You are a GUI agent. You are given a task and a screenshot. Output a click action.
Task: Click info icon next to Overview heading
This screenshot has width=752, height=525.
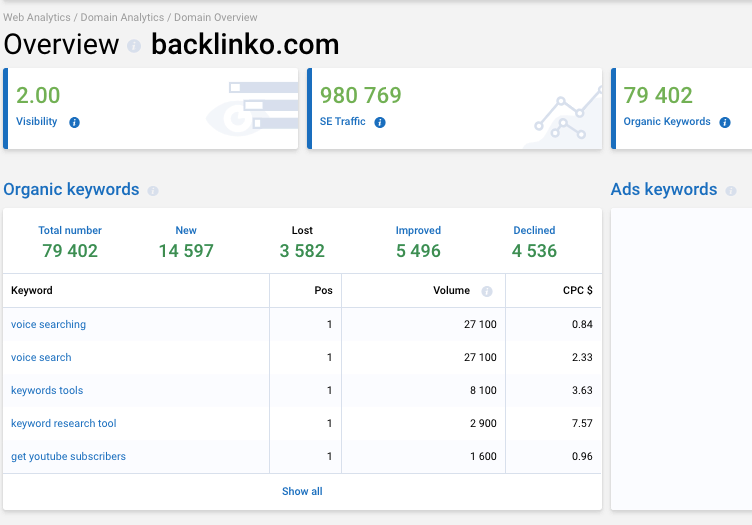[134, 47]
